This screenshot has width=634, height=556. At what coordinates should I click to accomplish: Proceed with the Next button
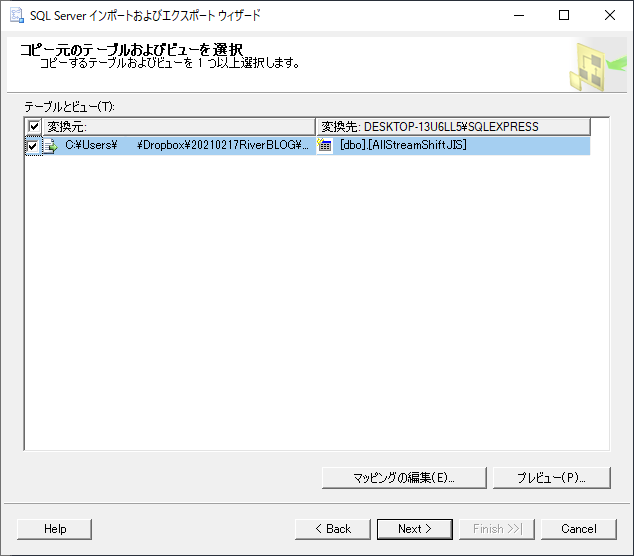(414, 529)
